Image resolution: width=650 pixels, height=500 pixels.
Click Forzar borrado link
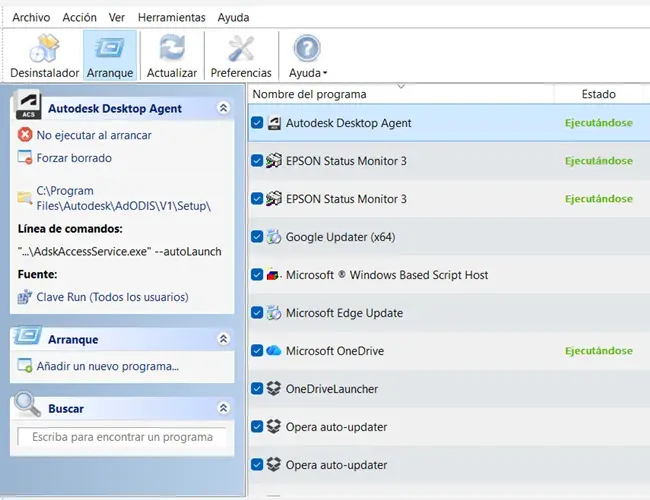(74, 158)
